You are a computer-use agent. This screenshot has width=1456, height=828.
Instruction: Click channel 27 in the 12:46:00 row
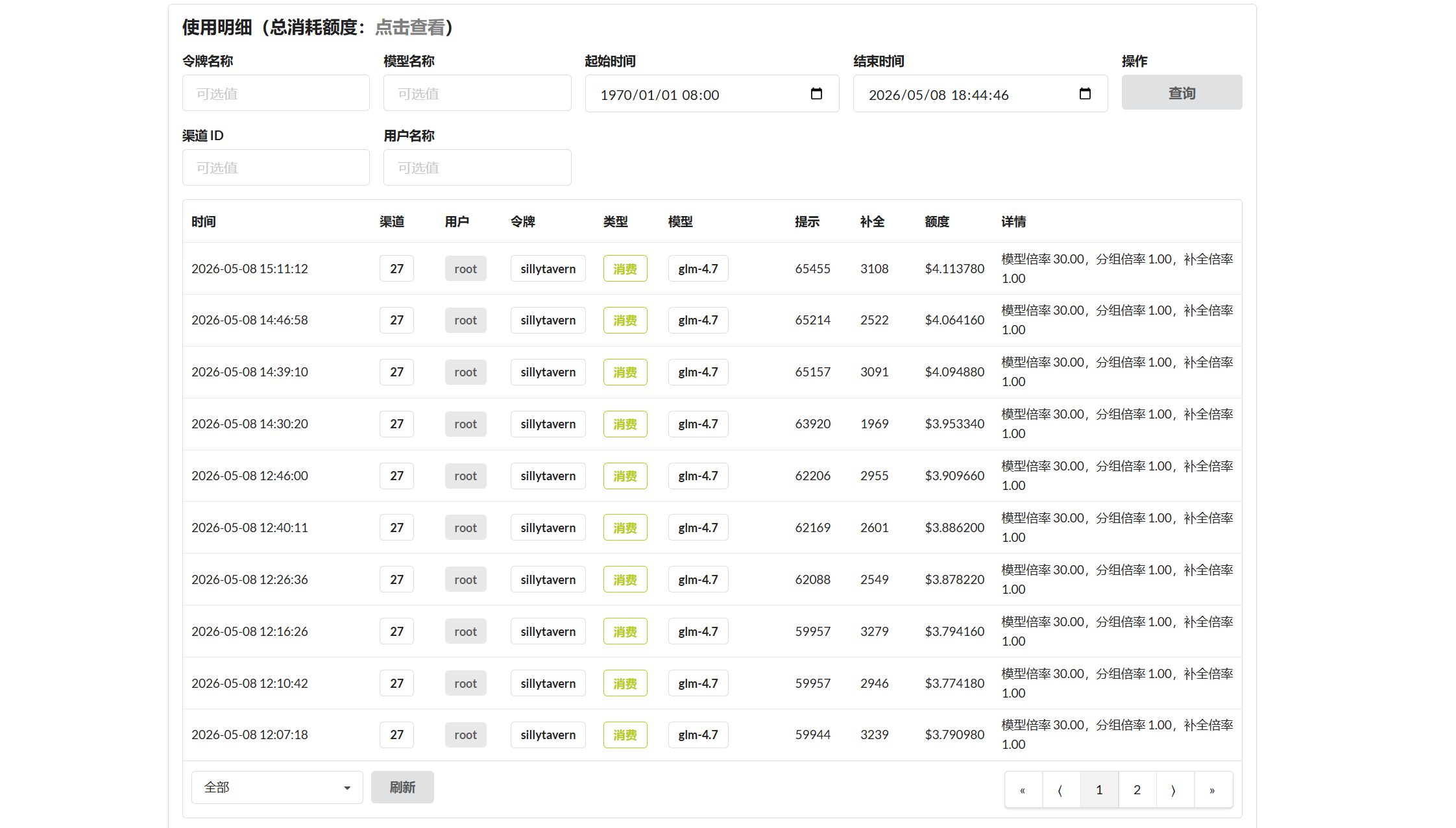tap(396, 476)
